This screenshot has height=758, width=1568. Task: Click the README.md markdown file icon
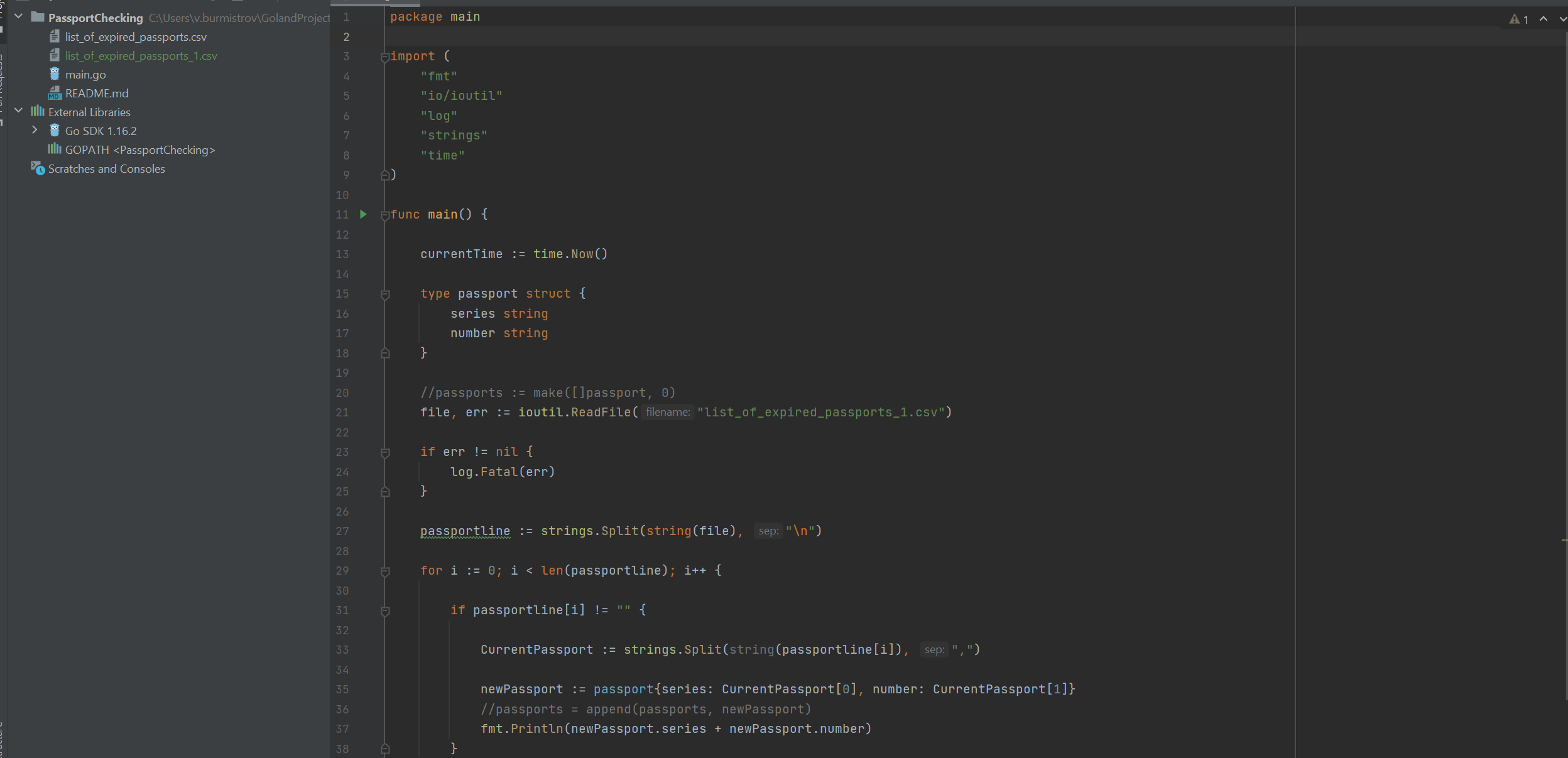[x=55, y=94]
